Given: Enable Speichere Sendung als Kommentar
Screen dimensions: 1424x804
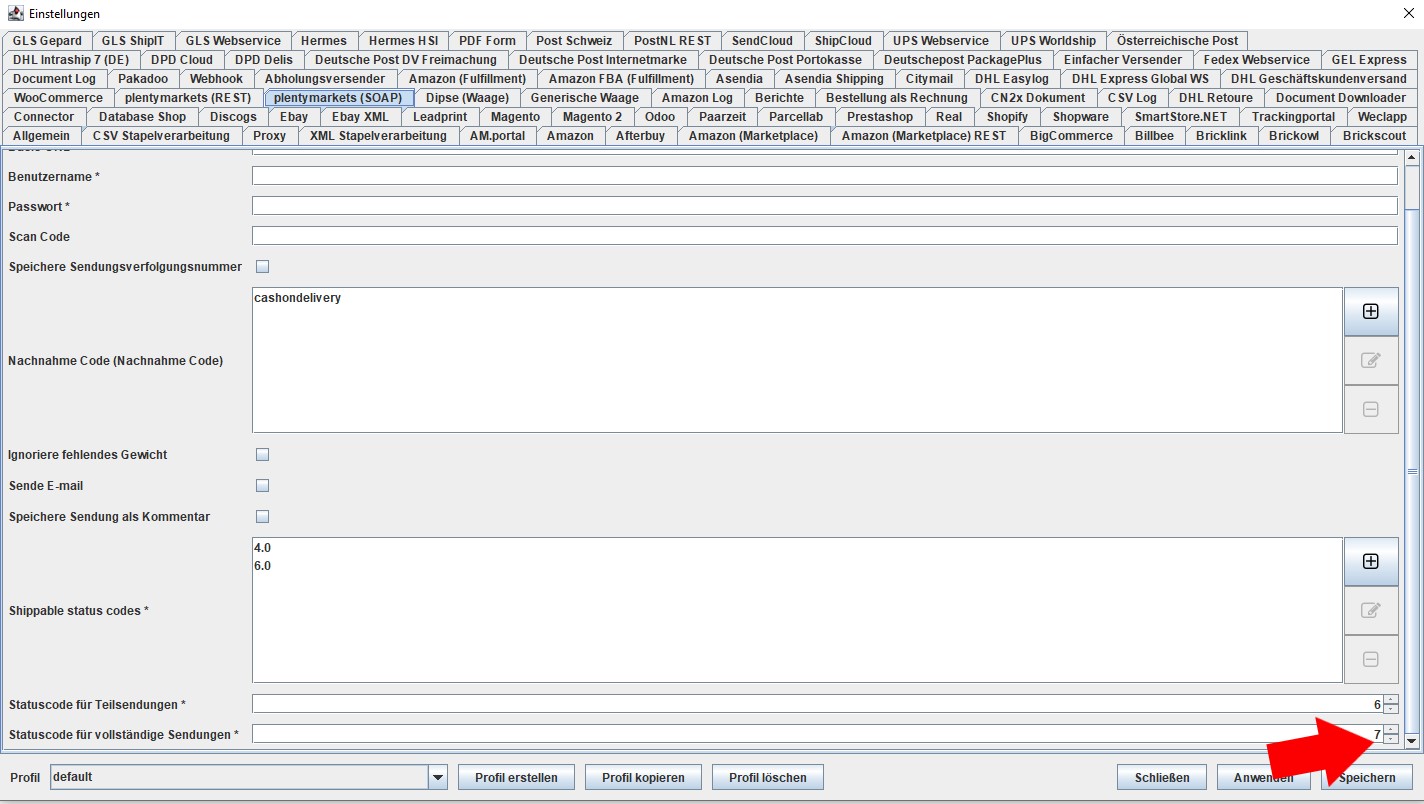Looking at the screenshot, I should pyautogui.click(x=263, y=517).
